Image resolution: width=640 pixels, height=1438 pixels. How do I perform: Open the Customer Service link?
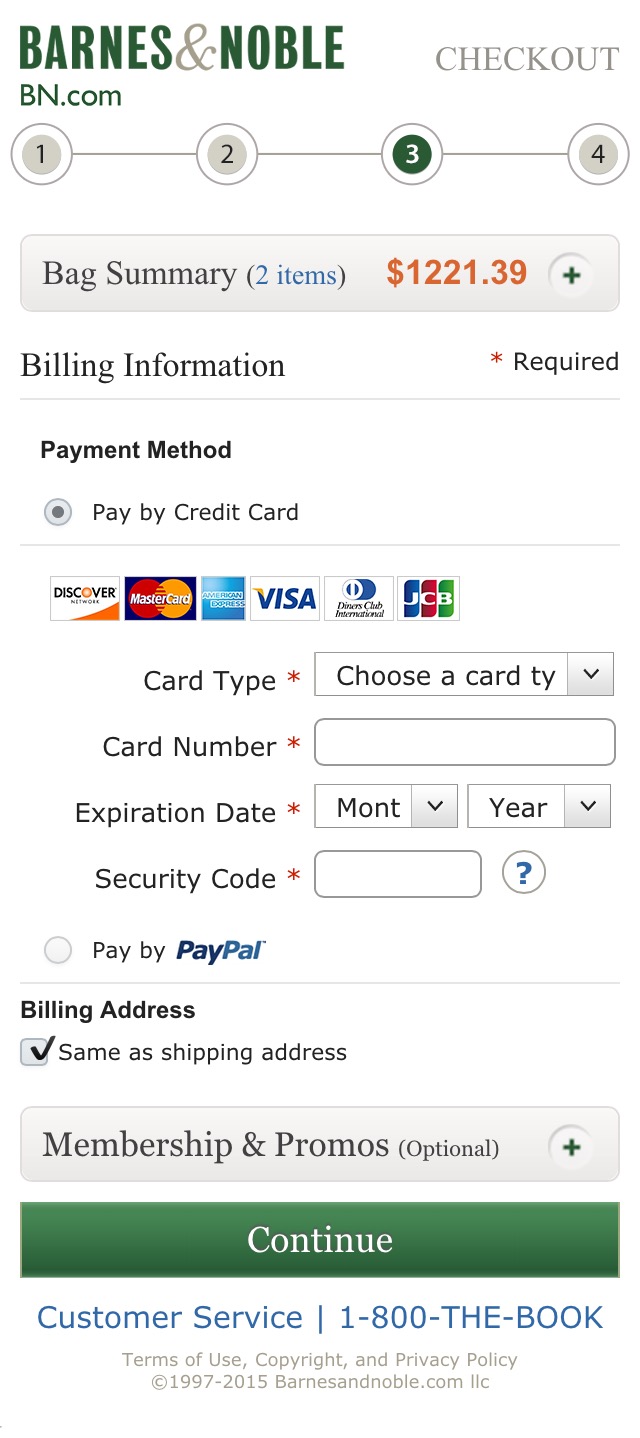169,1317
